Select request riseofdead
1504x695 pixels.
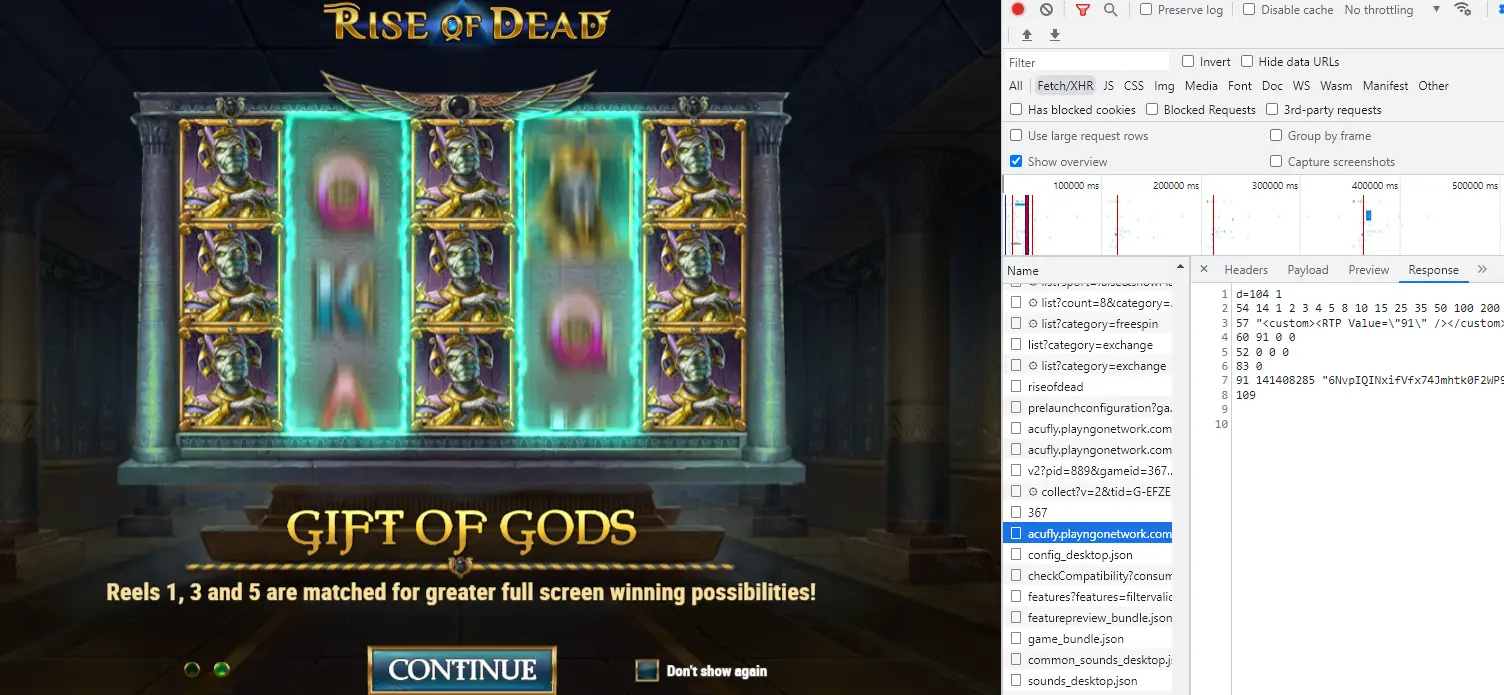tap(1088, 387)
